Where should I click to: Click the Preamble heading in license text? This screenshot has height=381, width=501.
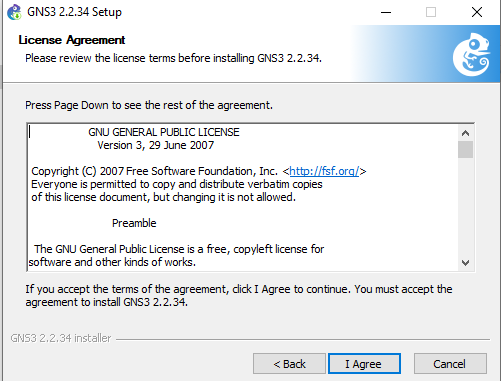pyautogui.click(x=134, y=223)
